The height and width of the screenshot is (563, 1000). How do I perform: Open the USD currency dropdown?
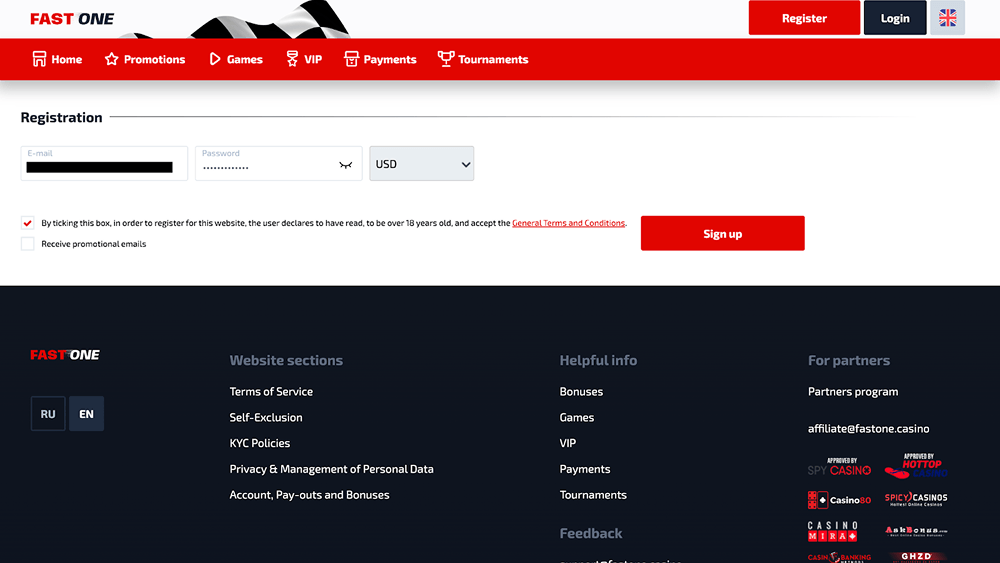(x=421, y=164)
